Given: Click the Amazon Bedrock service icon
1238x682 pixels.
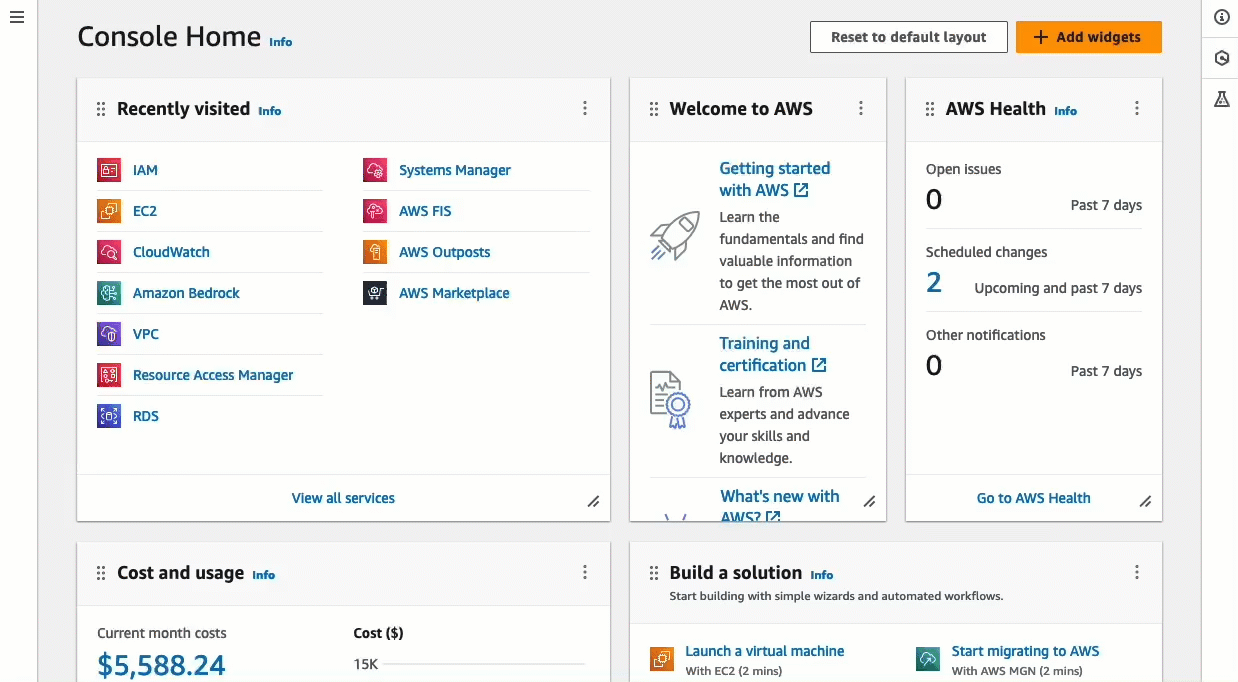Looking at the screenshot, I should pyautogui.click(x=109, y=293).
